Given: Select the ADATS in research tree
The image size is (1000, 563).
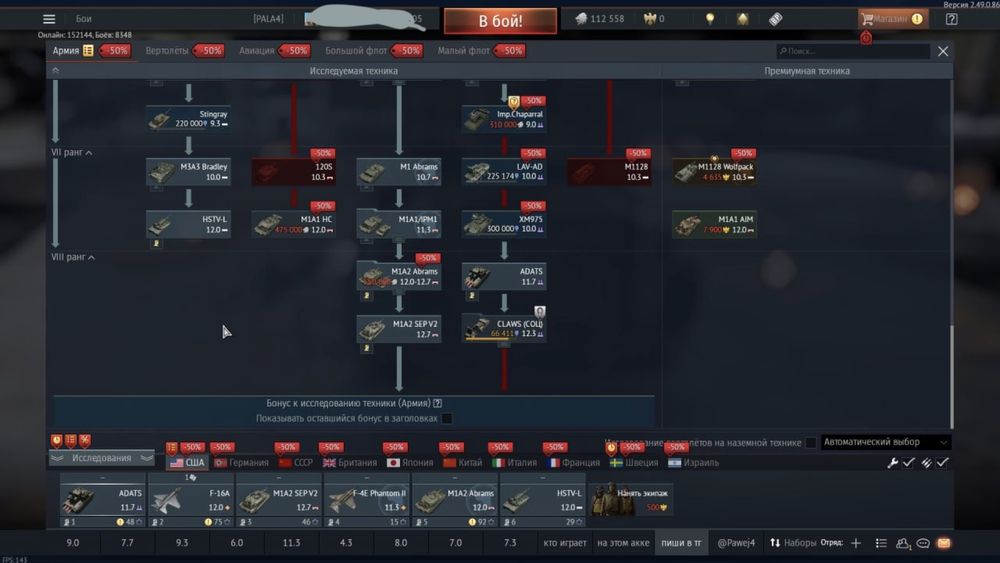Looking at the screenshot, I should coord(504,277).
